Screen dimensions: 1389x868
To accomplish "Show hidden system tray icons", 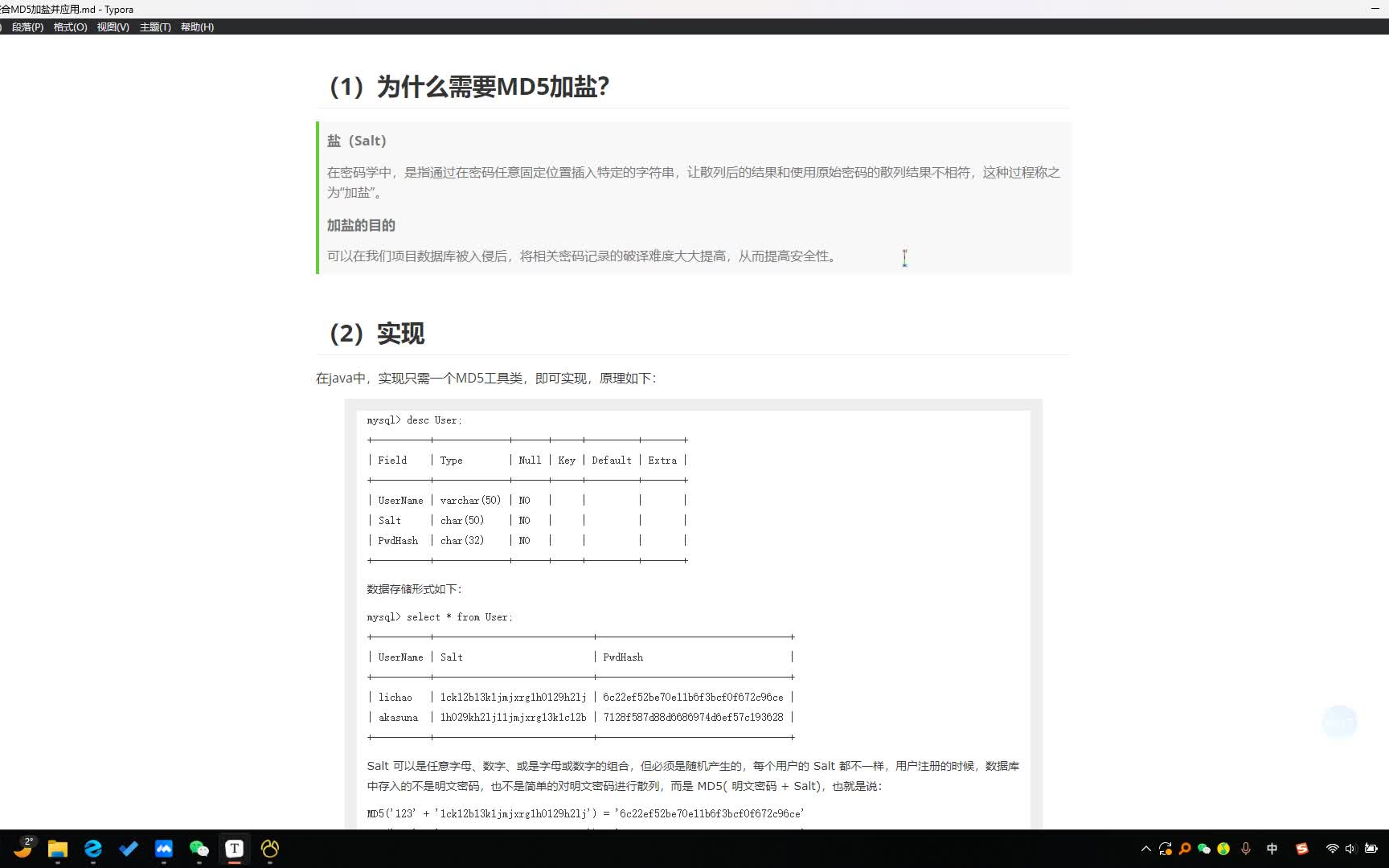I will [x=1146, y=849].
